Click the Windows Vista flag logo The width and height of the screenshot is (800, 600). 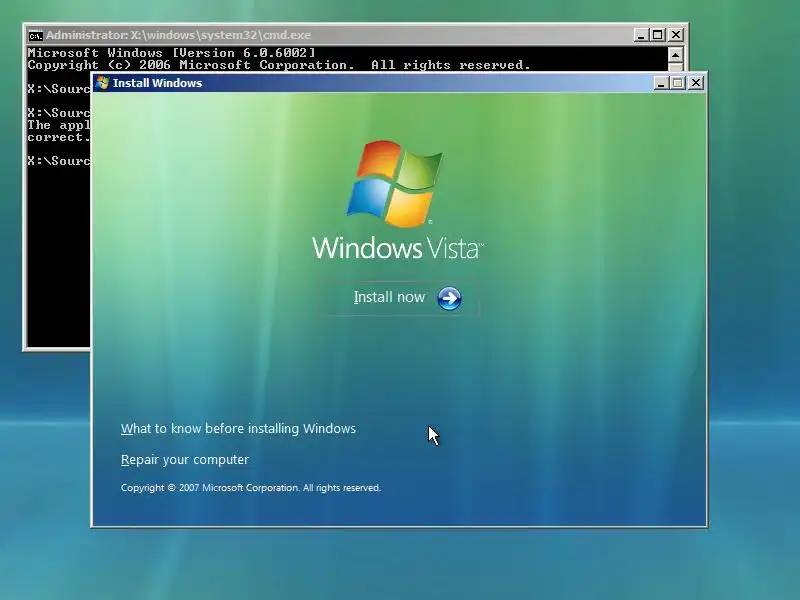tap(394, 184)
